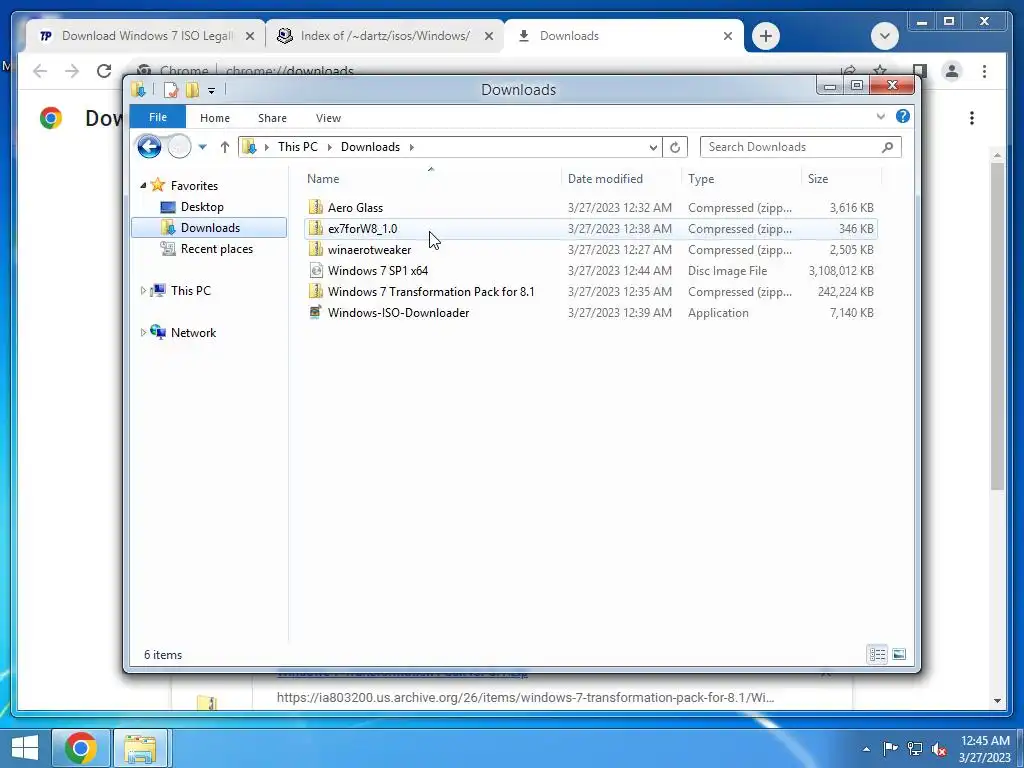Screen dimensions: 1024x768
Task: Open the address bar history dropdown
Action: click(x=652, y=148)
